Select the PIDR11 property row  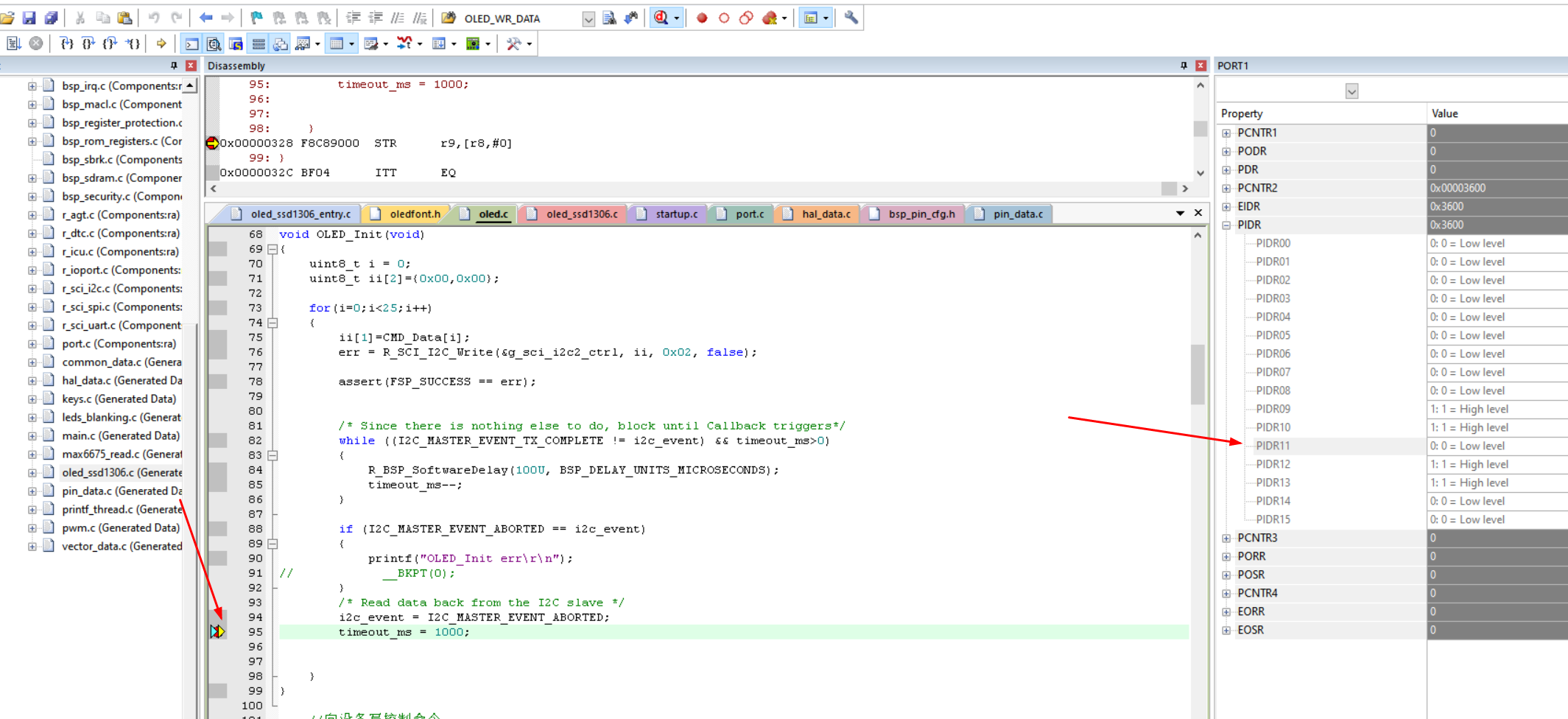[1394, 446]
